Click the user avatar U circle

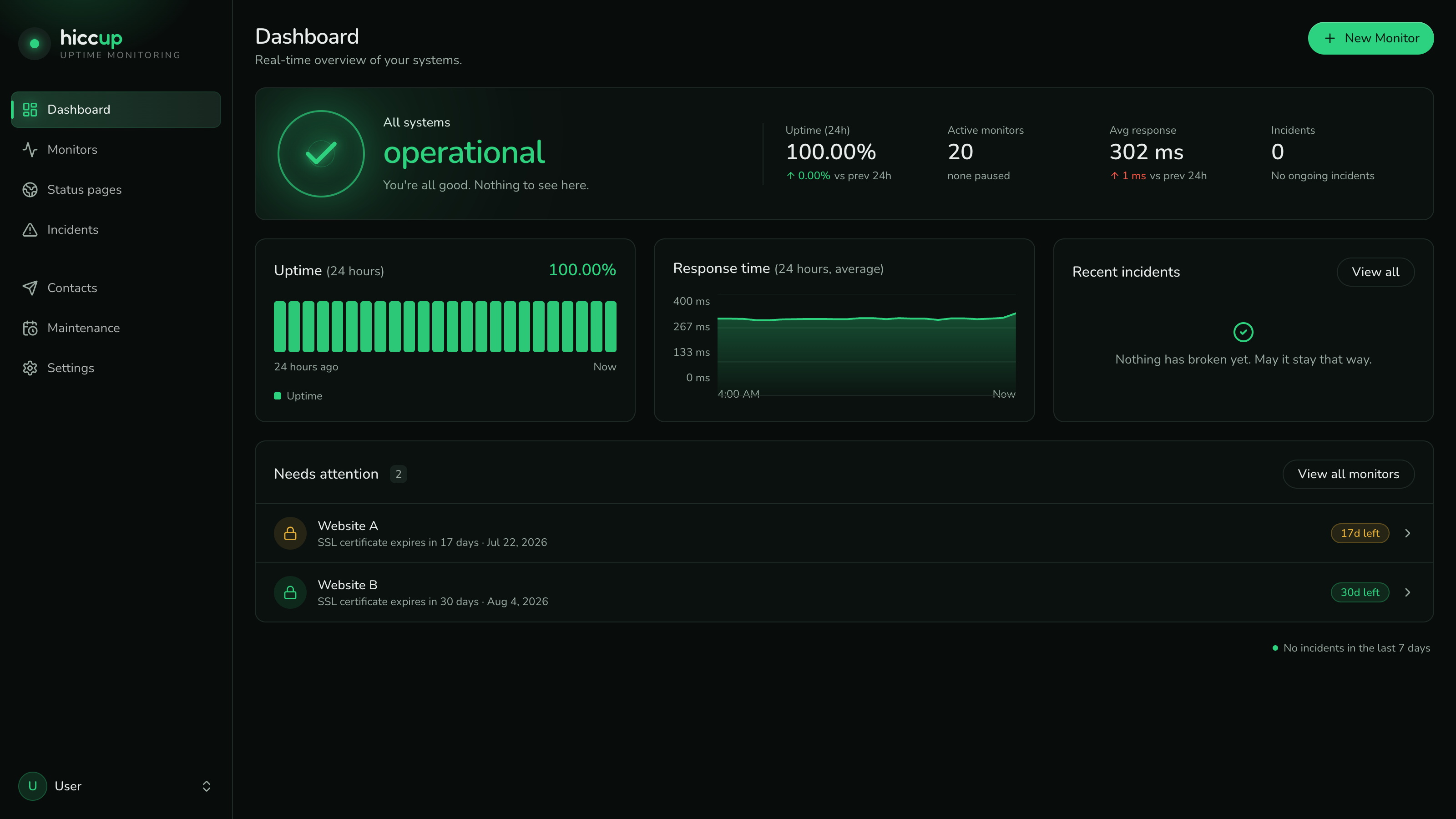(x=33, y=786)
